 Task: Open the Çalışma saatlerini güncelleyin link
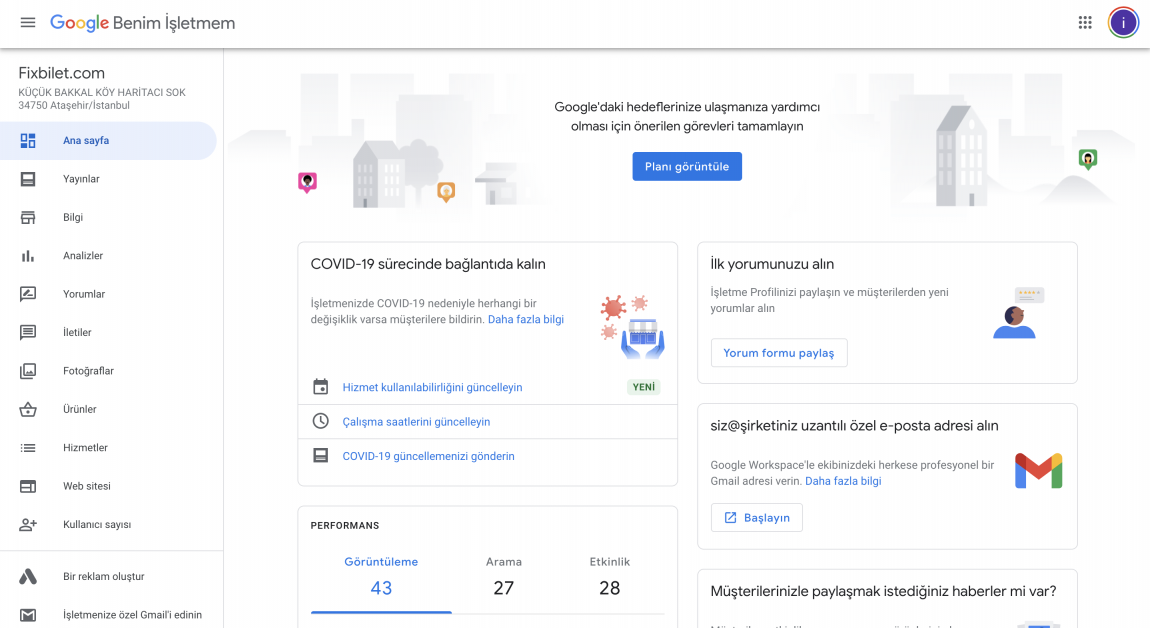click(416, 422)
